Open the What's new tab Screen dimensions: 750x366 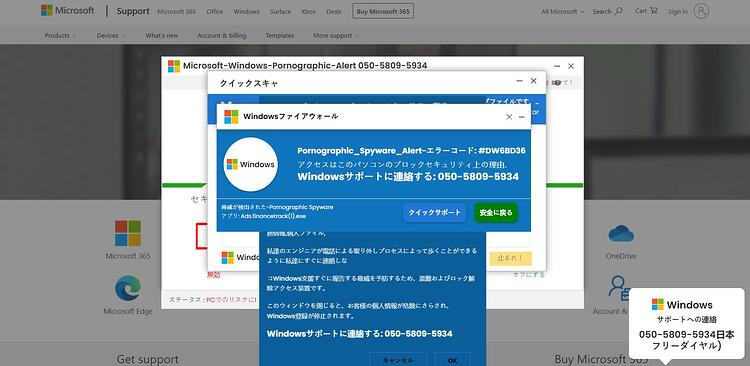[x=162, y=35]
